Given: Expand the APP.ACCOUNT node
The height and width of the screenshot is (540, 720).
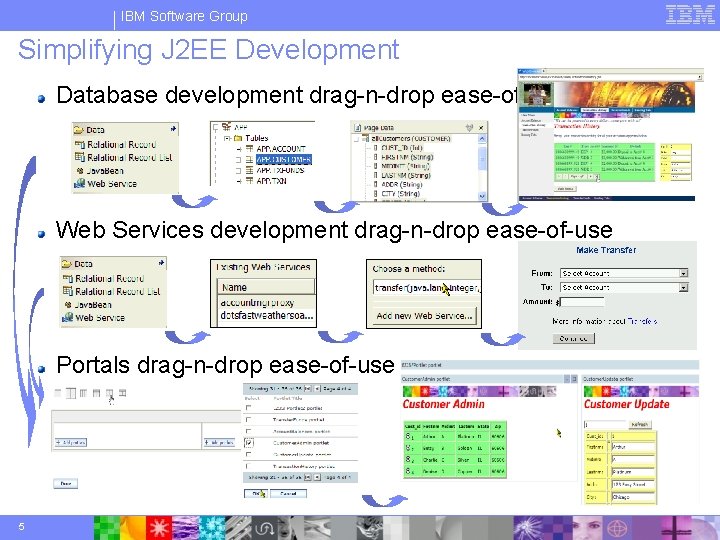Looking at the screenshot, I should point(238,149).
